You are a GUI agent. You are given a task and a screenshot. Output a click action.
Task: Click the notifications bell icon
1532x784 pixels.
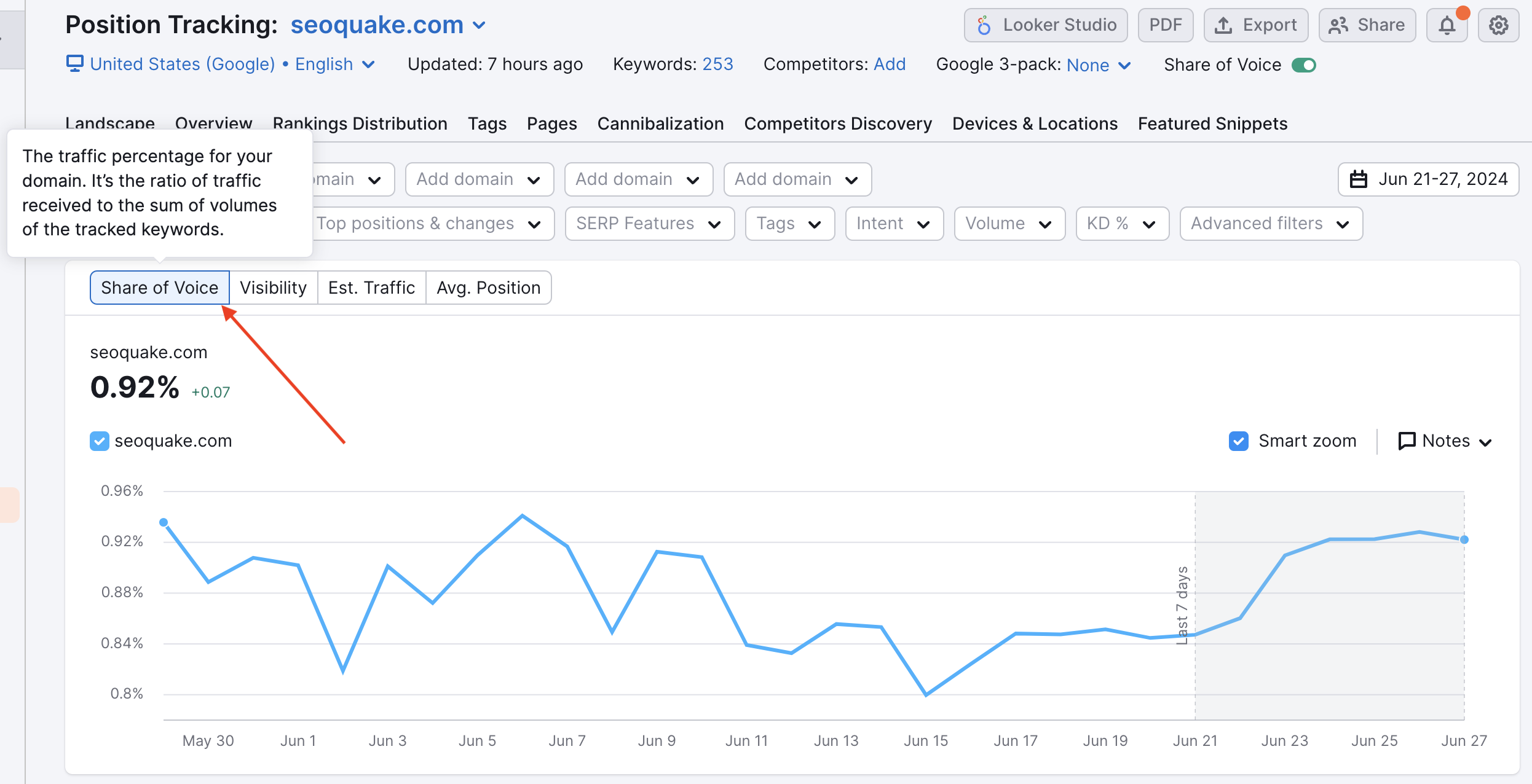(x=1447, y=25)
